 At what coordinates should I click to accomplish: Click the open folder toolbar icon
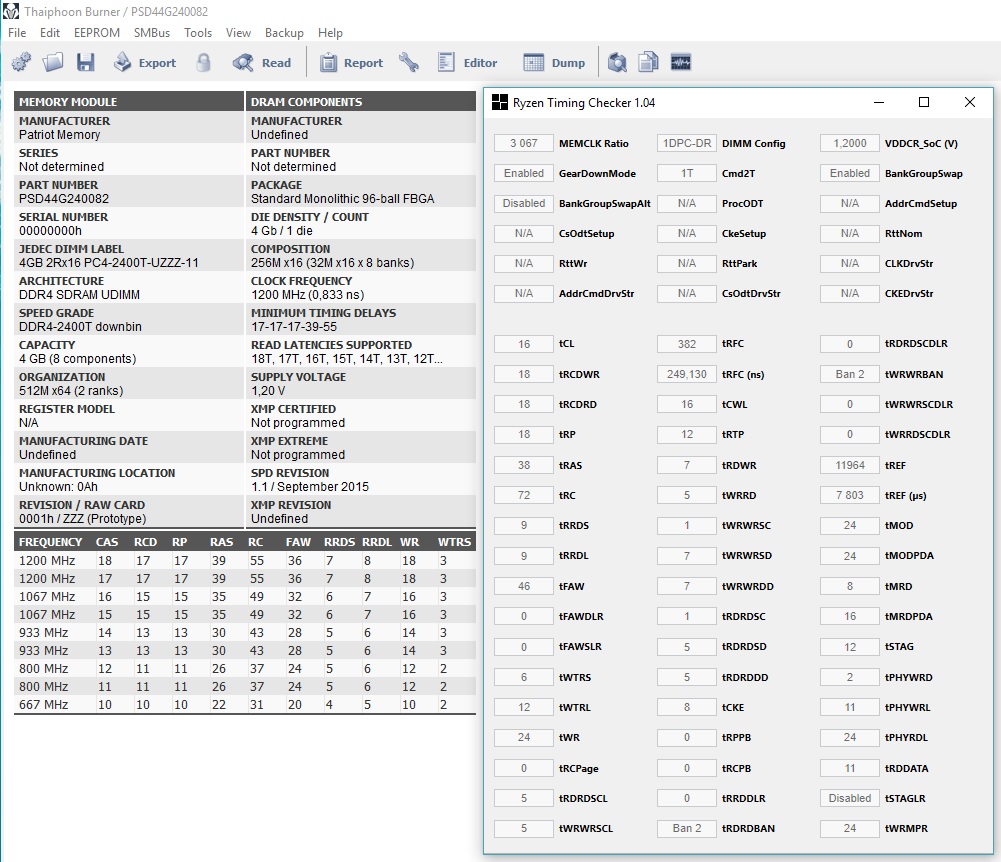(53, 63)
